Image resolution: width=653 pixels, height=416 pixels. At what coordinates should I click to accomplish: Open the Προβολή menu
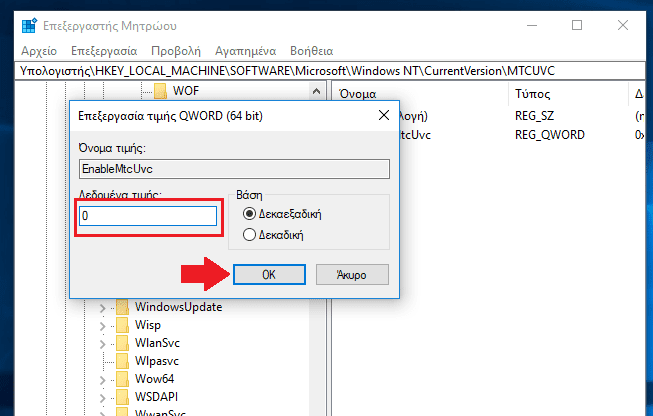pos(176,51)
